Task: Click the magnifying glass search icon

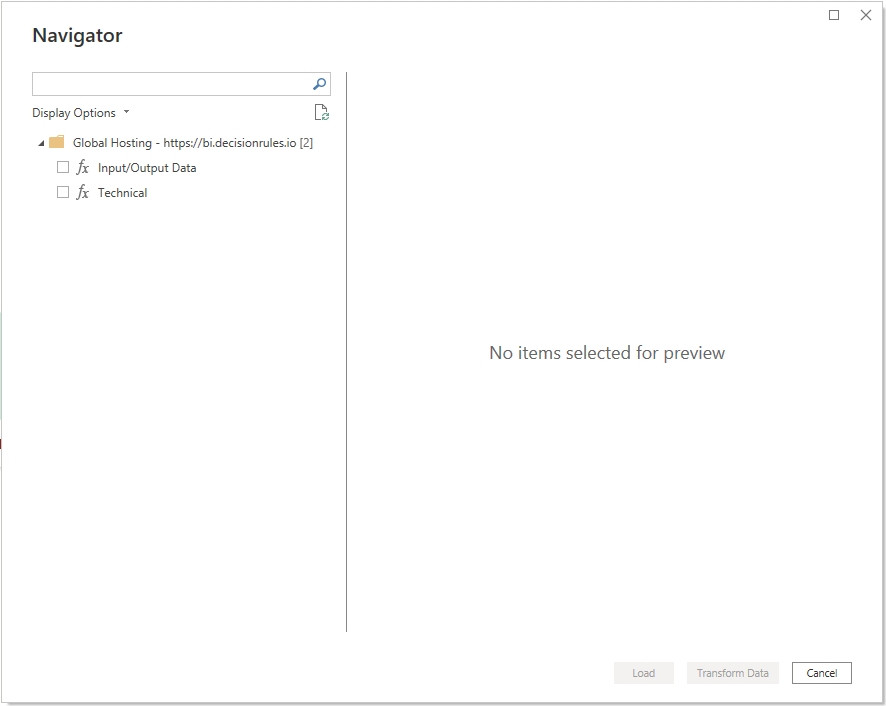Action: [319, 85]
